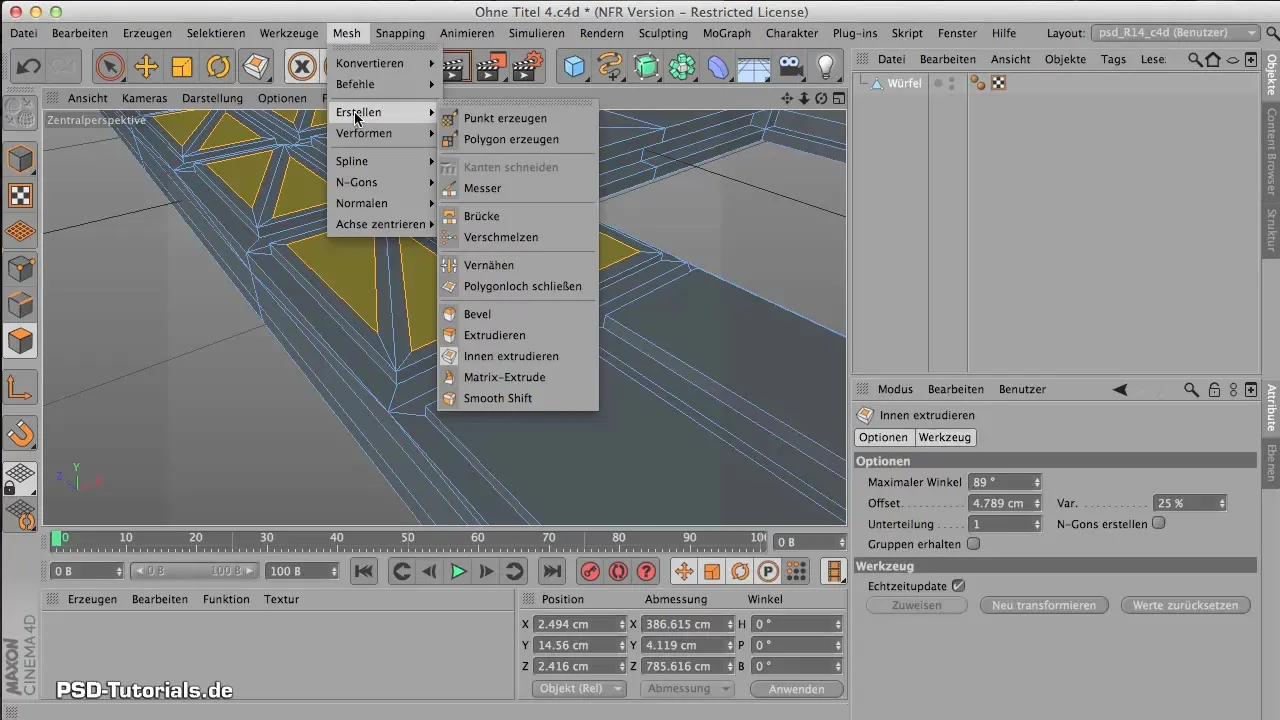Click the Neu transformieren button

[x=1044, y=605]
